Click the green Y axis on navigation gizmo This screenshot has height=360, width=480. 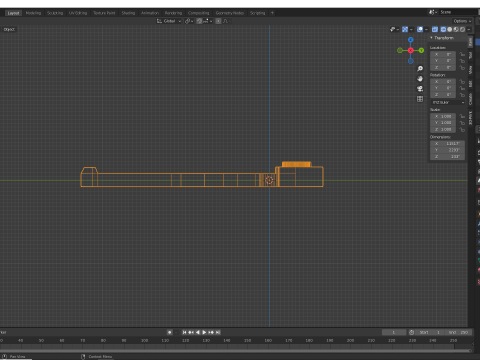click(x=421, y=50)
